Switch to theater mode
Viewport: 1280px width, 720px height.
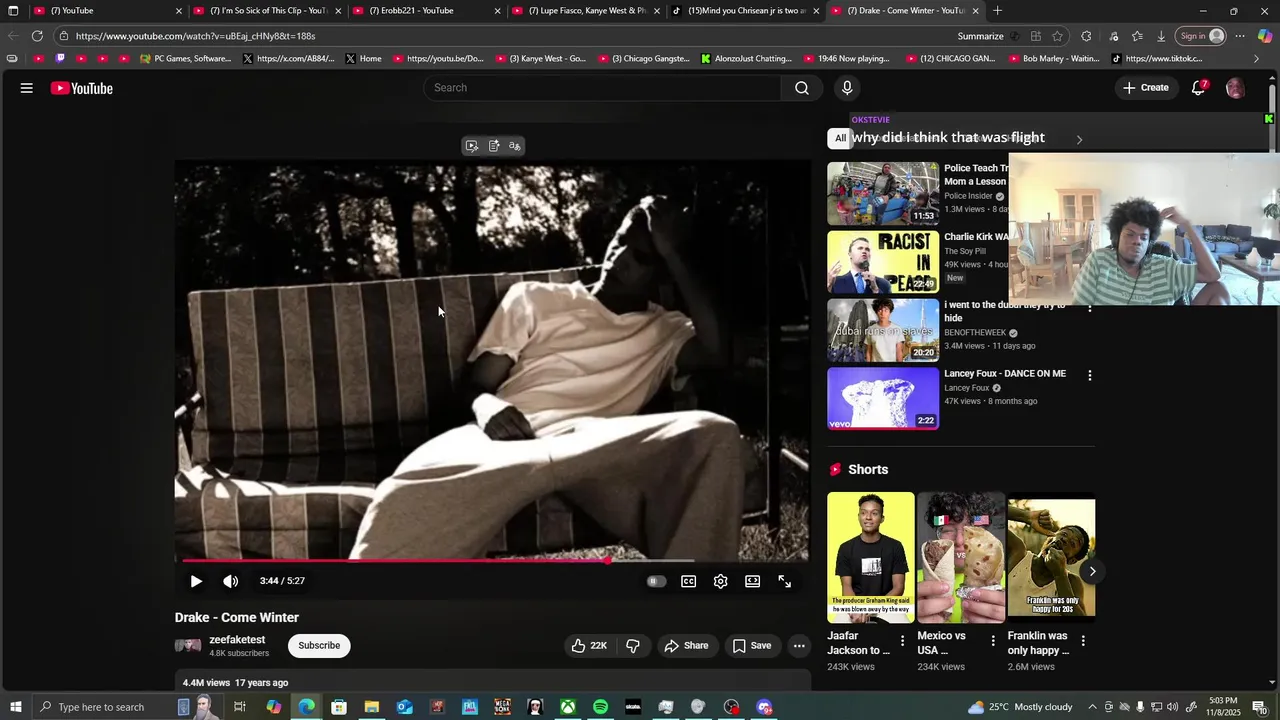[x=752, y=581]
